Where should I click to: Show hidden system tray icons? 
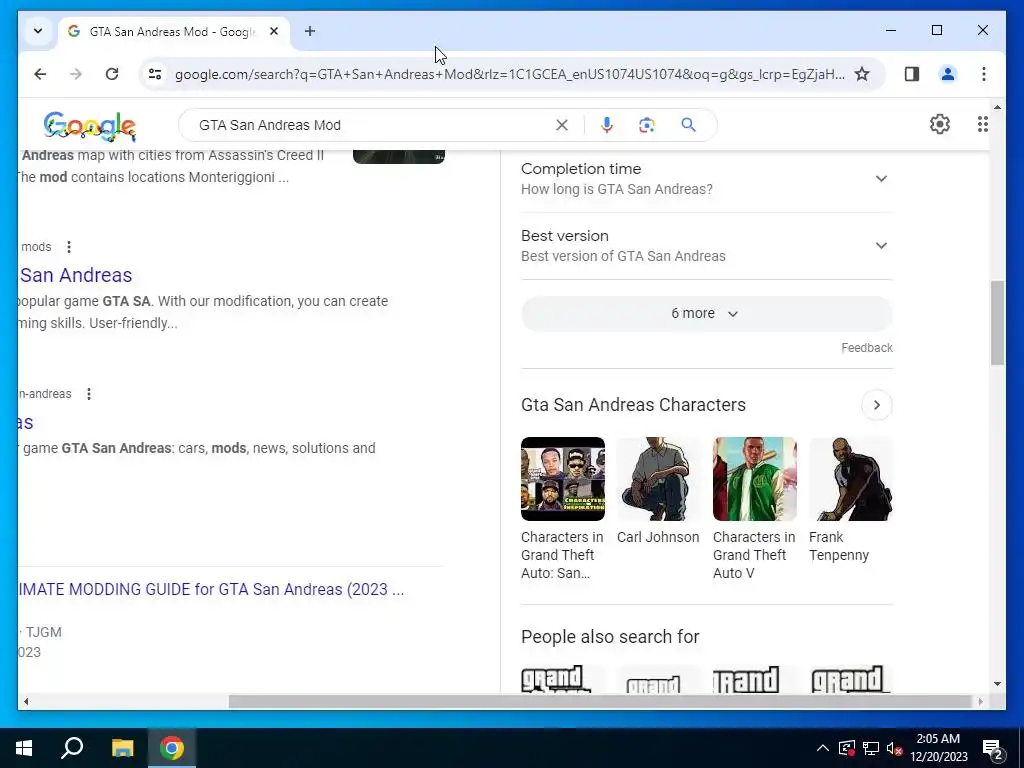(823, 748)
